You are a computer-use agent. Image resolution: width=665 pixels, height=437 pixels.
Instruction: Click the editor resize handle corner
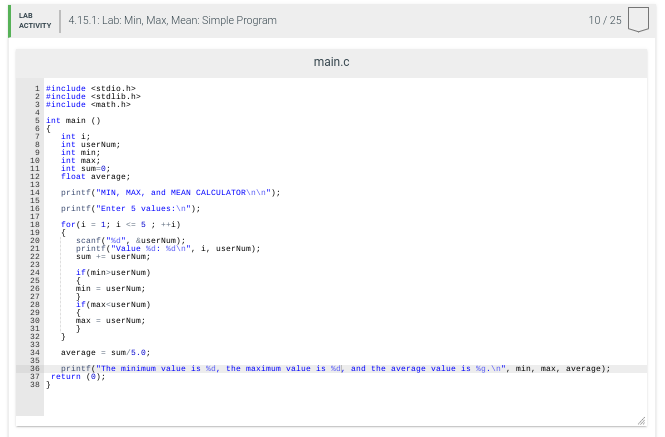pos(642,420)
